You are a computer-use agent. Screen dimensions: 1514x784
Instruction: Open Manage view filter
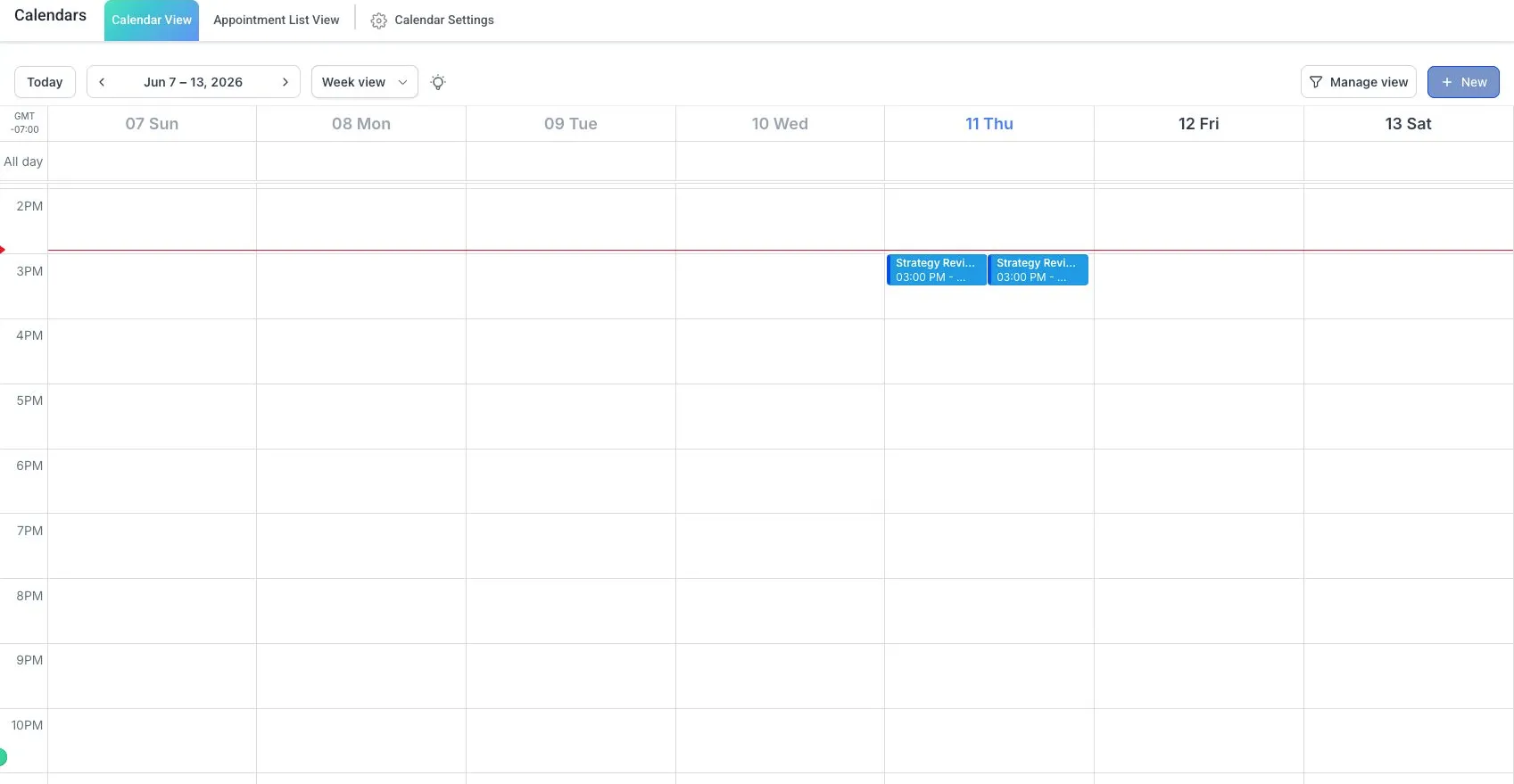point(1359,82)
